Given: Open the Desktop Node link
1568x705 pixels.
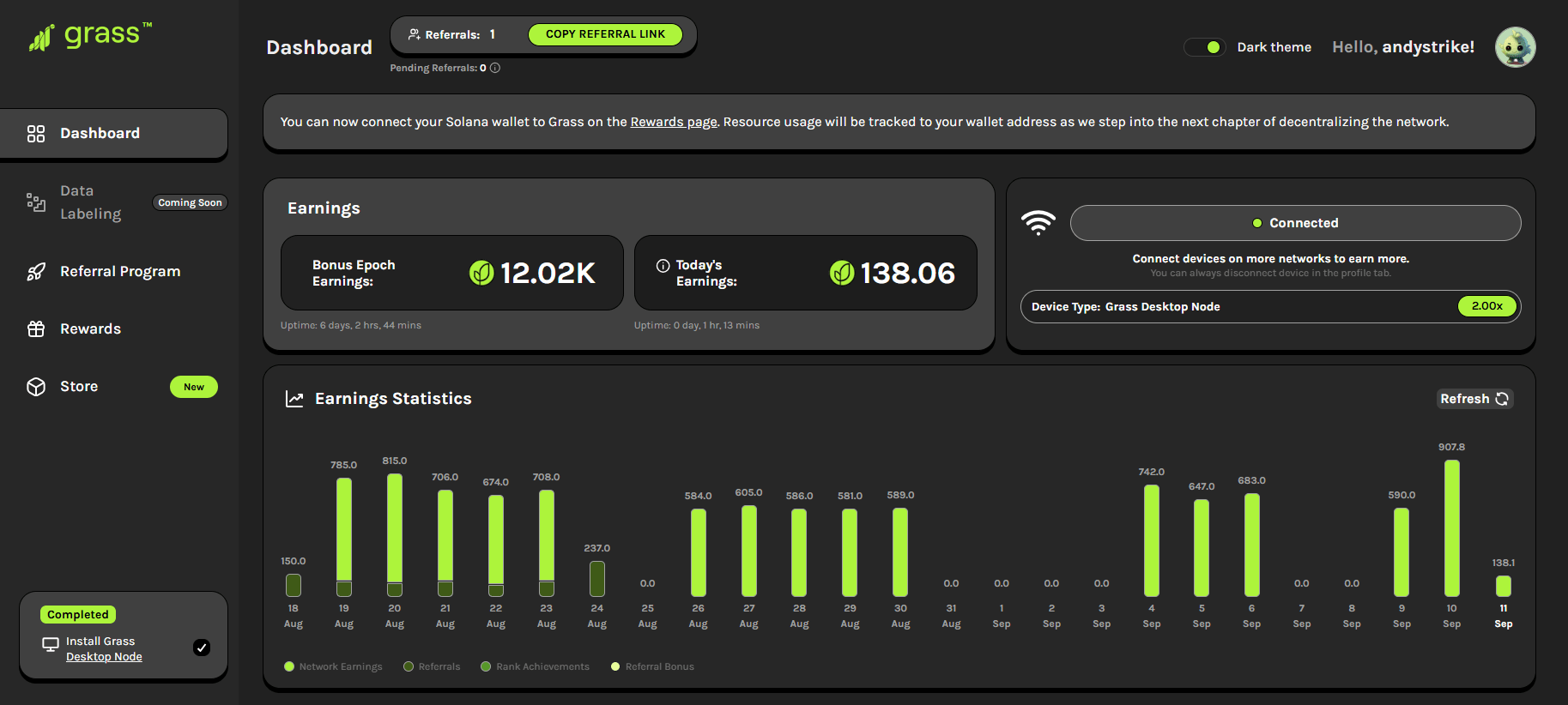Looking at the screenshot, I should [104, 657].
